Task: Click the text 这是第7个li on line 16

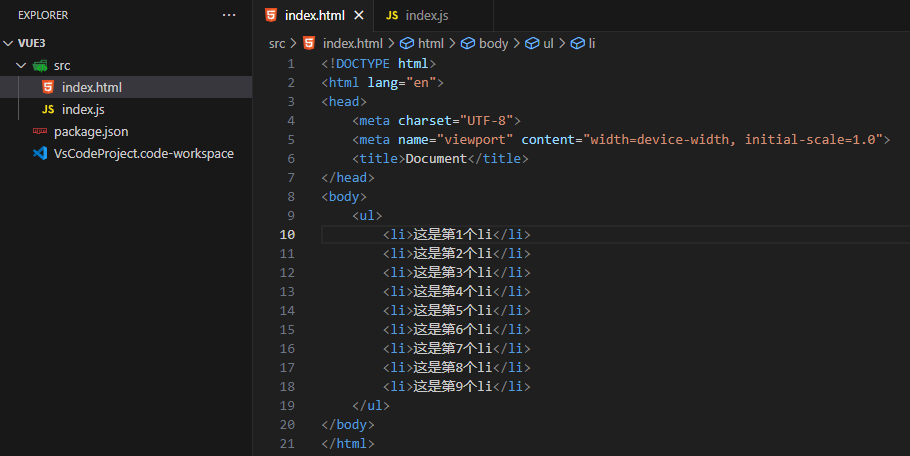Action: [452, 349]
